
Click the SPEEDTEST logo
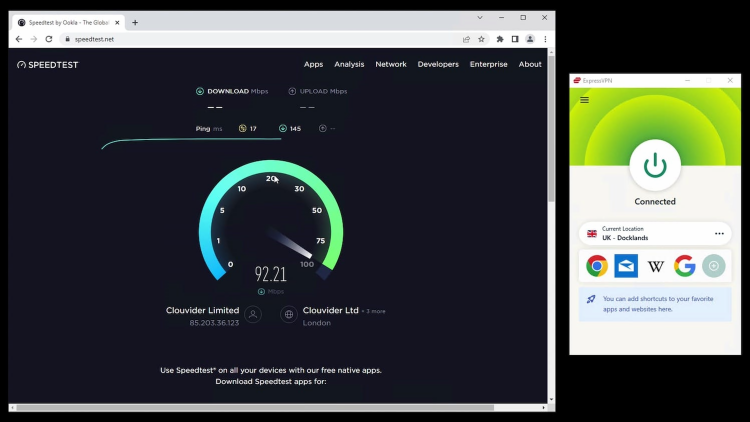[x=47, y=65]
